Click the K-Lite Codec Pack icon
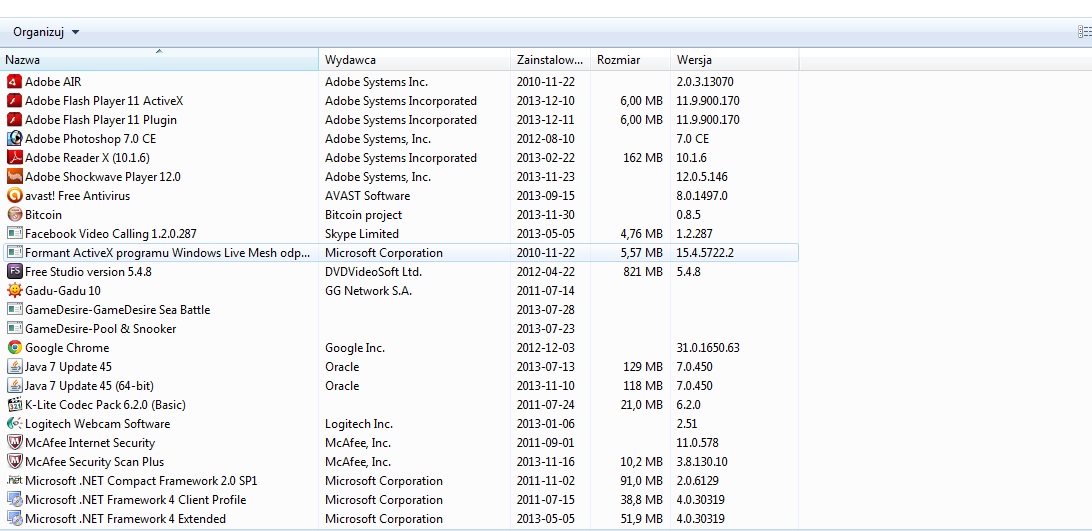Screen dimensions: 1092x531 click(15, 404)
